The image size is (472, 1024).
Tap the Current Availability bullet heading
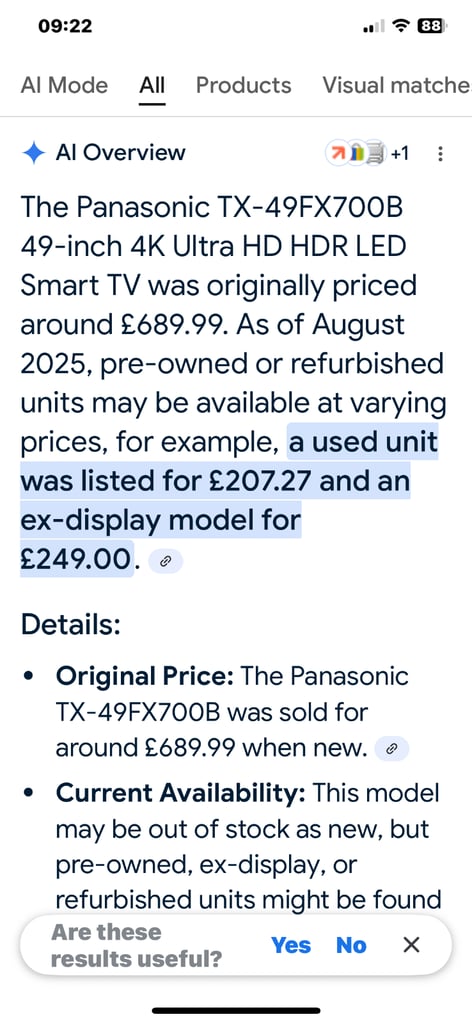click(180, 794)
